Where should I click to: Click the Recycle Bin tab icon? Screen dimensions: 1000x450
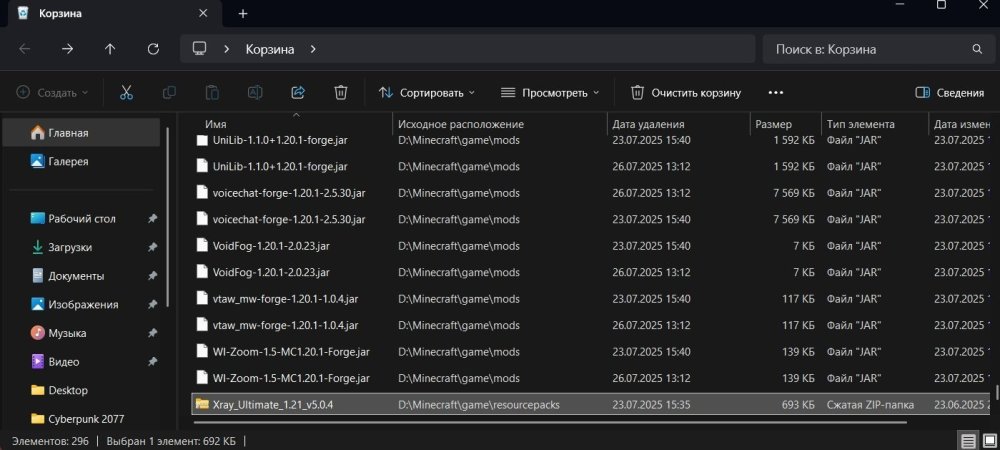(x=23, y=13)
